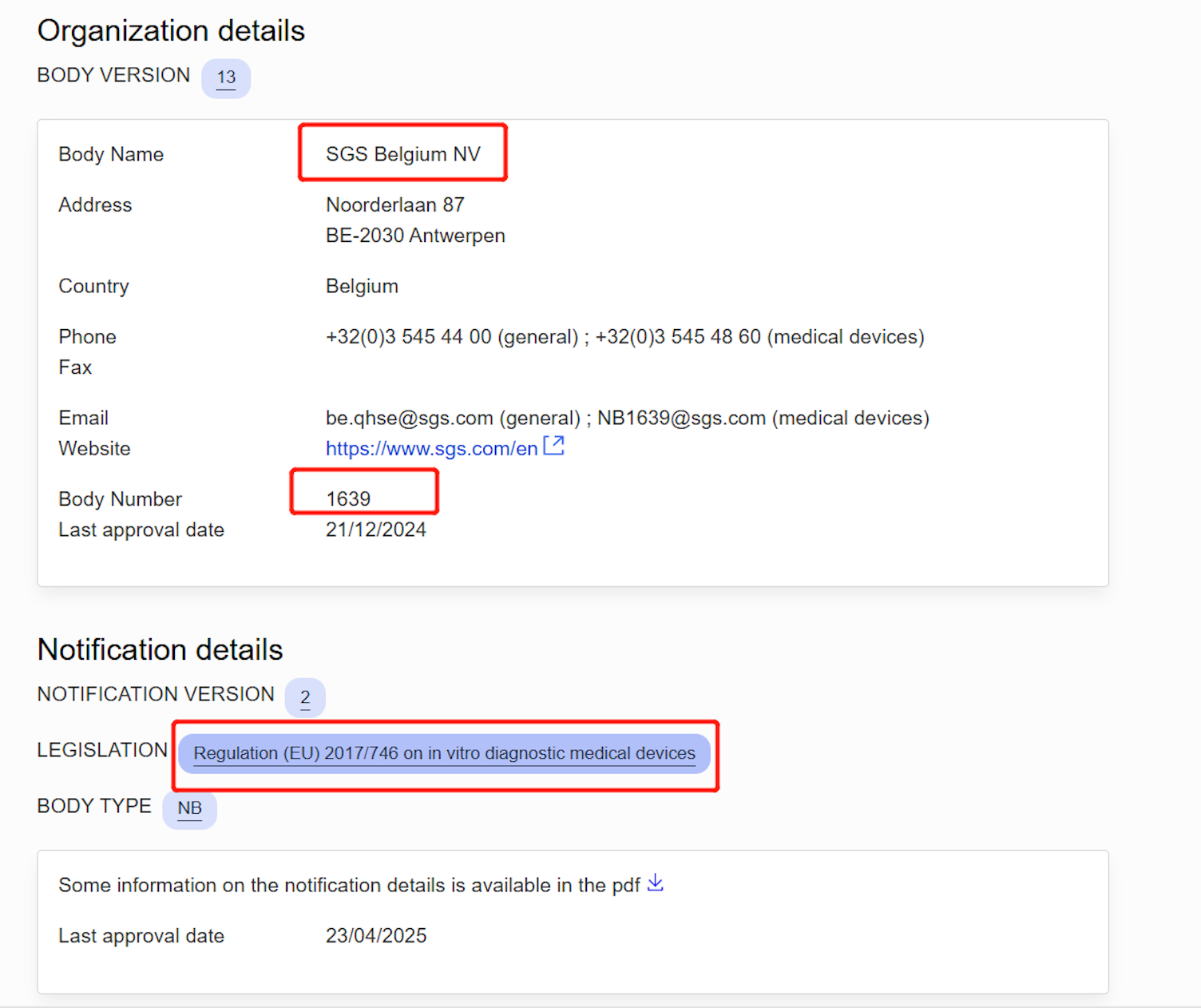Click the BE-2030 Antwerpen address line
Screen dimensions: 1201x1008
pyautogui.click(x=415, y=236)
